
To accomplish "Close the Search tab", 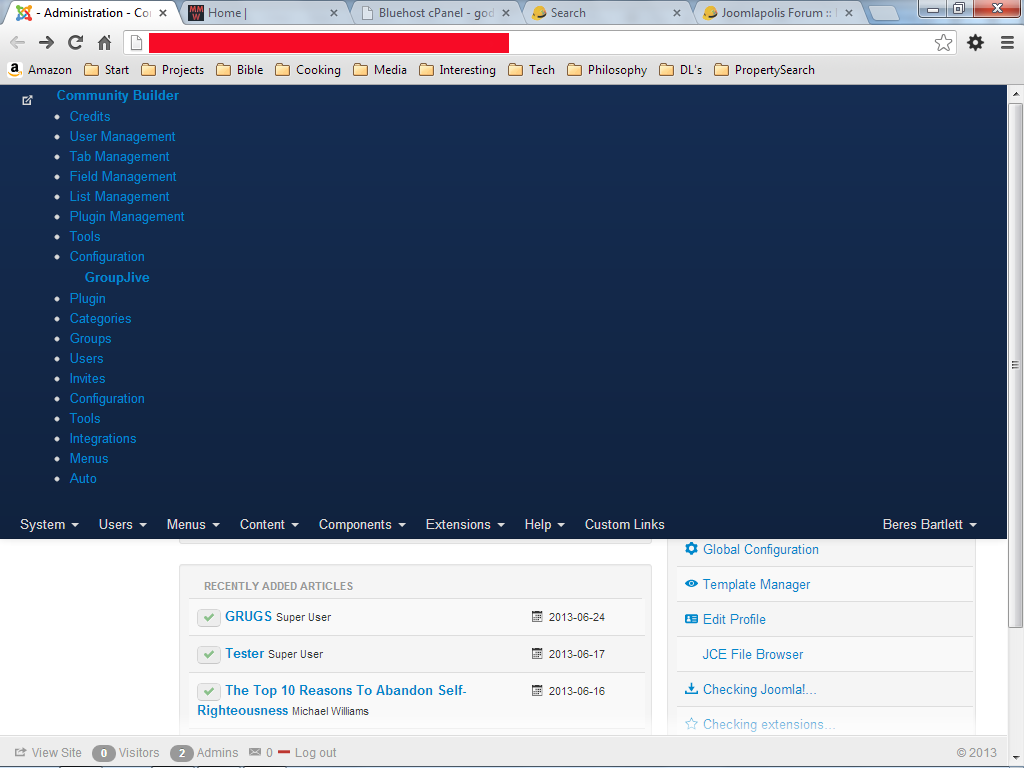I will 677,13.
